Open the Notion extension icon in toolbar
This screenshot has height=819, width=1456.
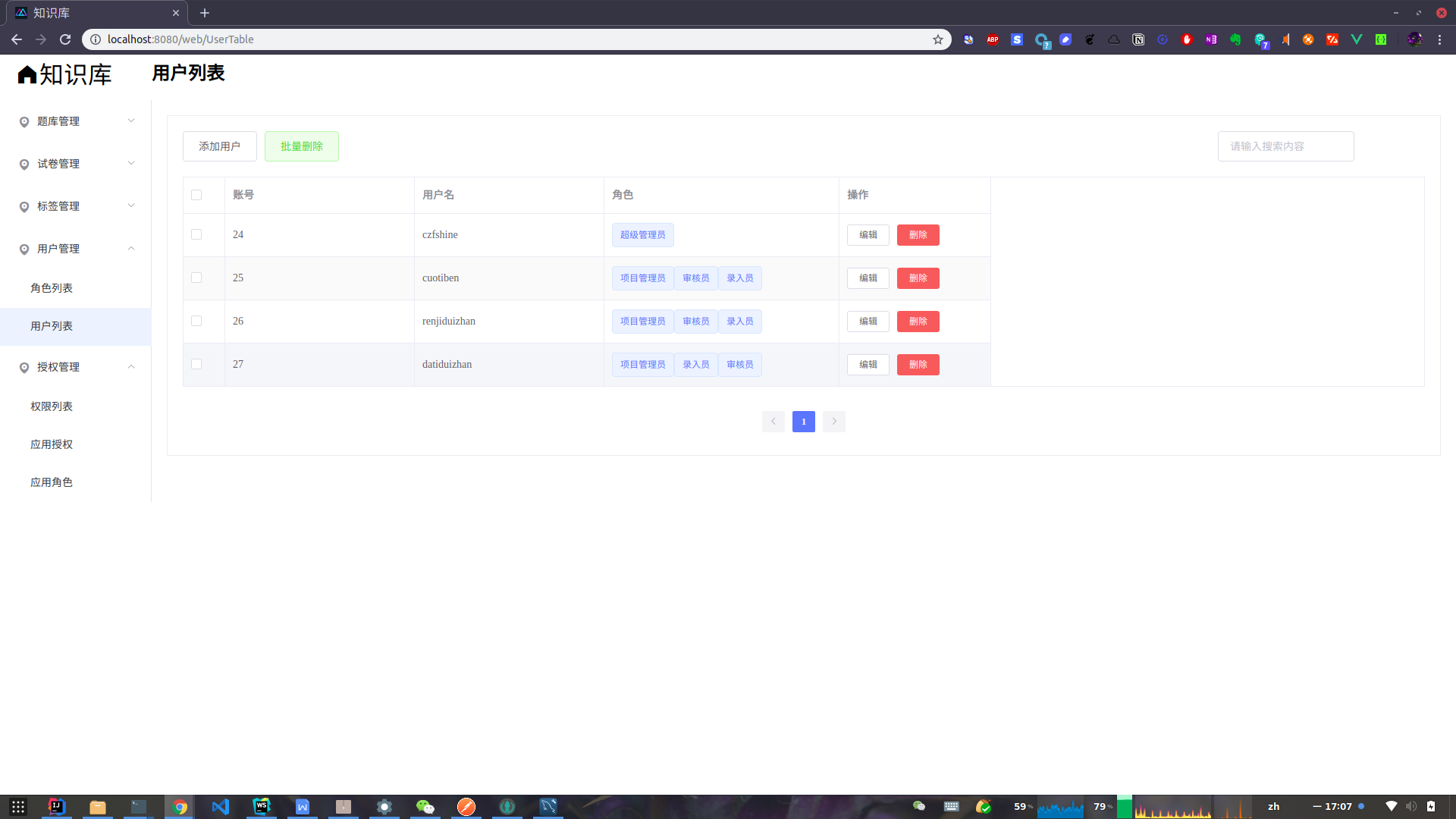[1138, 39]
